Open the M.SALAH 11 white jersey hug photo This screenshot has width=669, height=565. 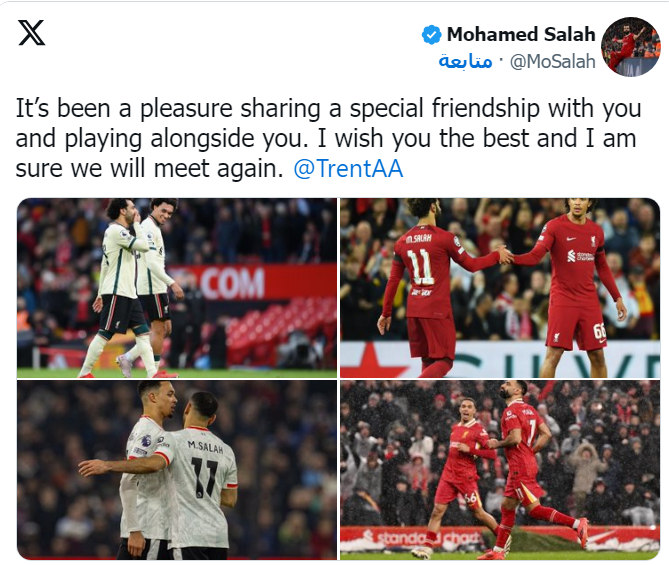(x=177, y=470)
